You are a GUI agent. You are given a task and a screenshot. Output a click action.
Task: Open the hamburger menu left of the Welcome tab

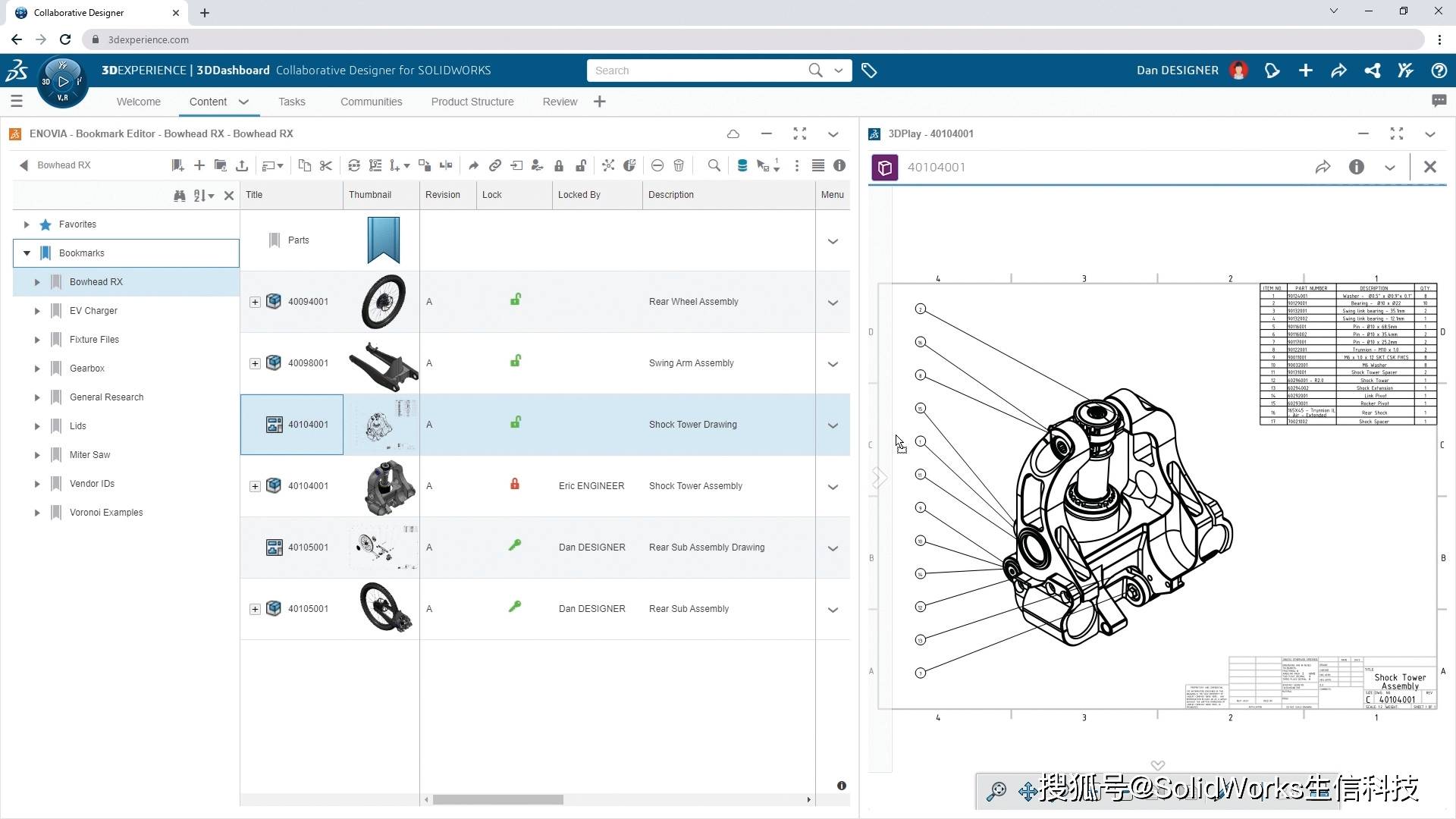point(17,101)
